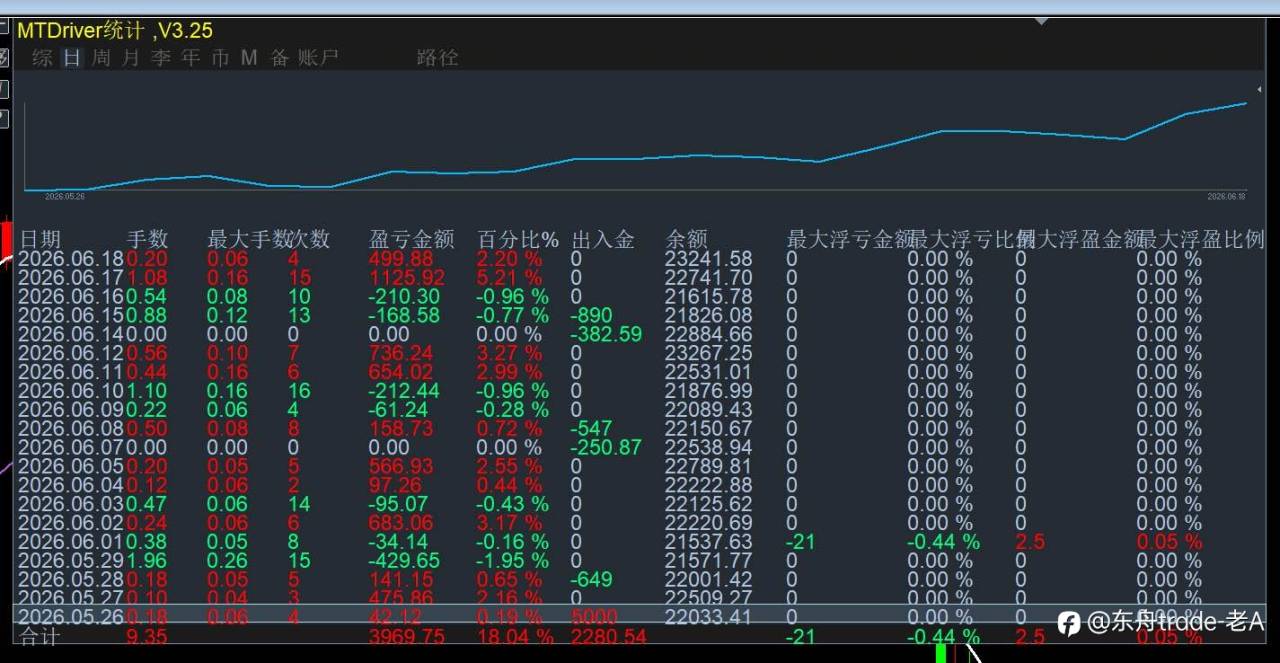
Task: Select the 日 daily statistics tab
Action: click(x=72, y=57)
